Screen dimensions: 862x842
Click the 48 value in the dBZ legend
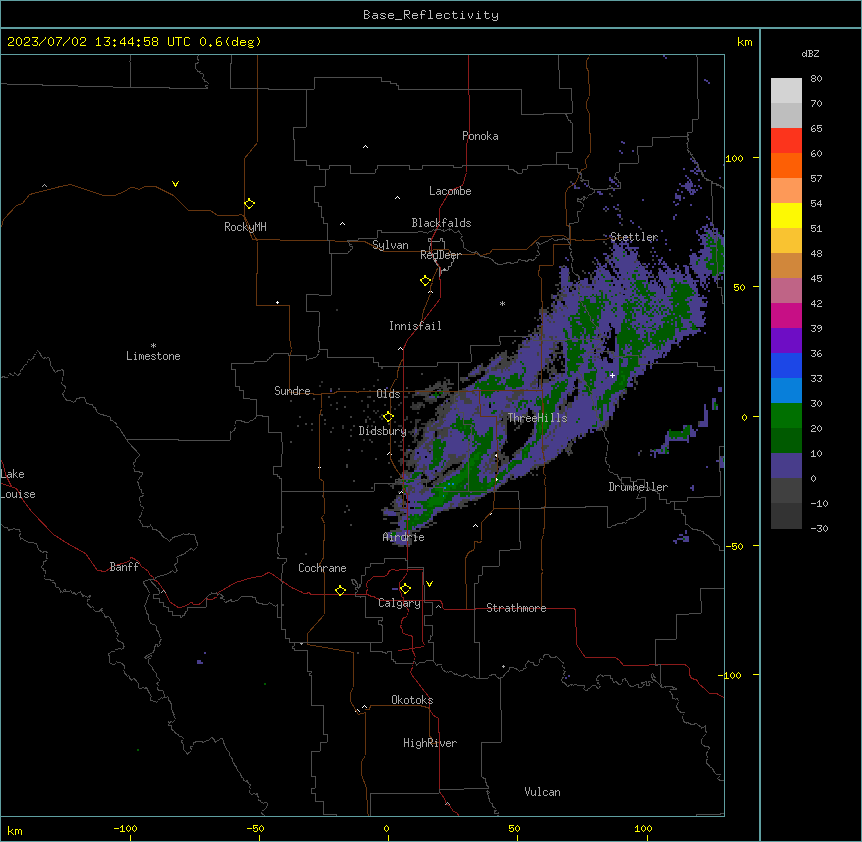[x=816, y=253]
